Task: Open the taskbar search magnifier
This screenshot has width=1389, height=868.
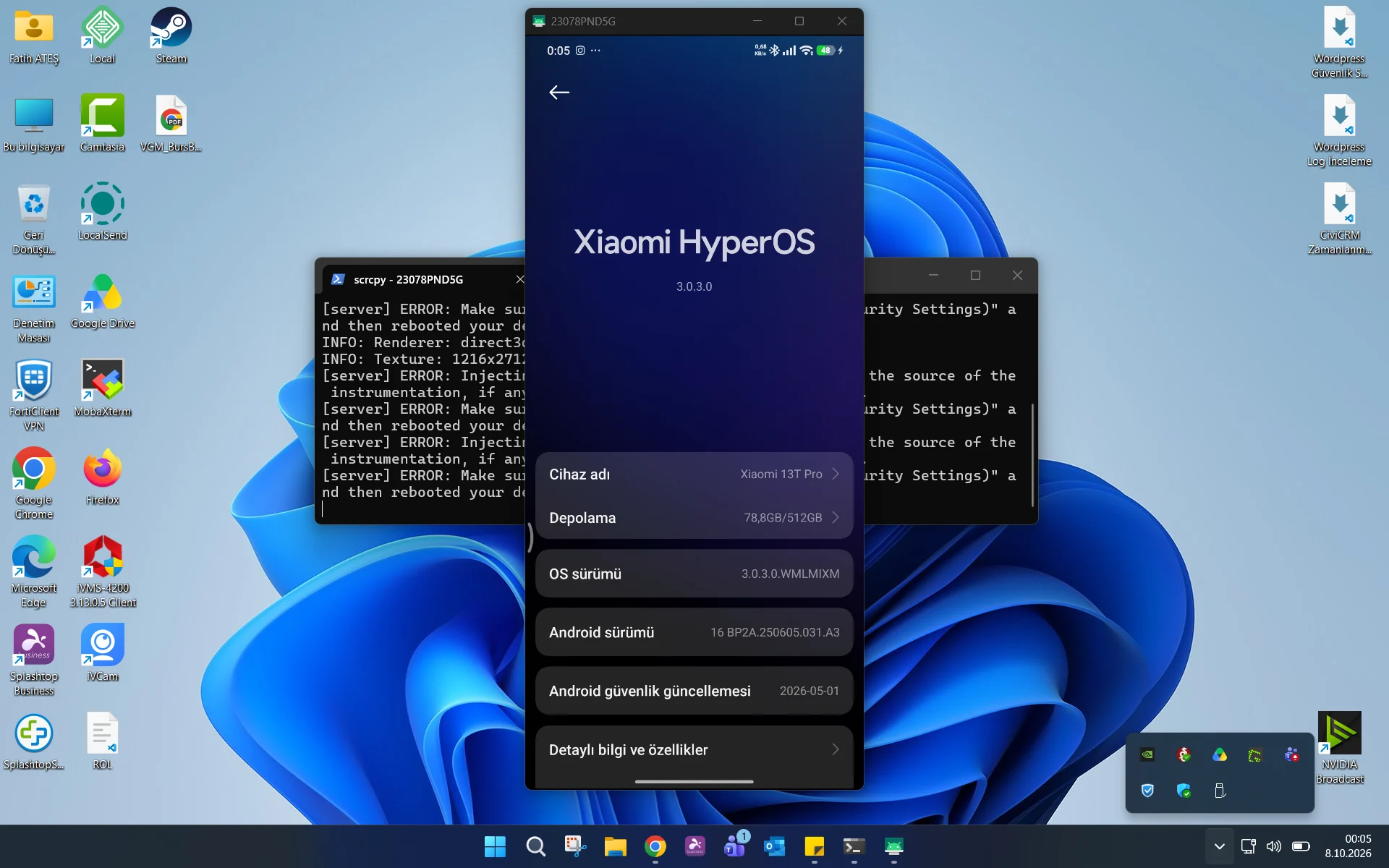Action: tap(535, 846)
